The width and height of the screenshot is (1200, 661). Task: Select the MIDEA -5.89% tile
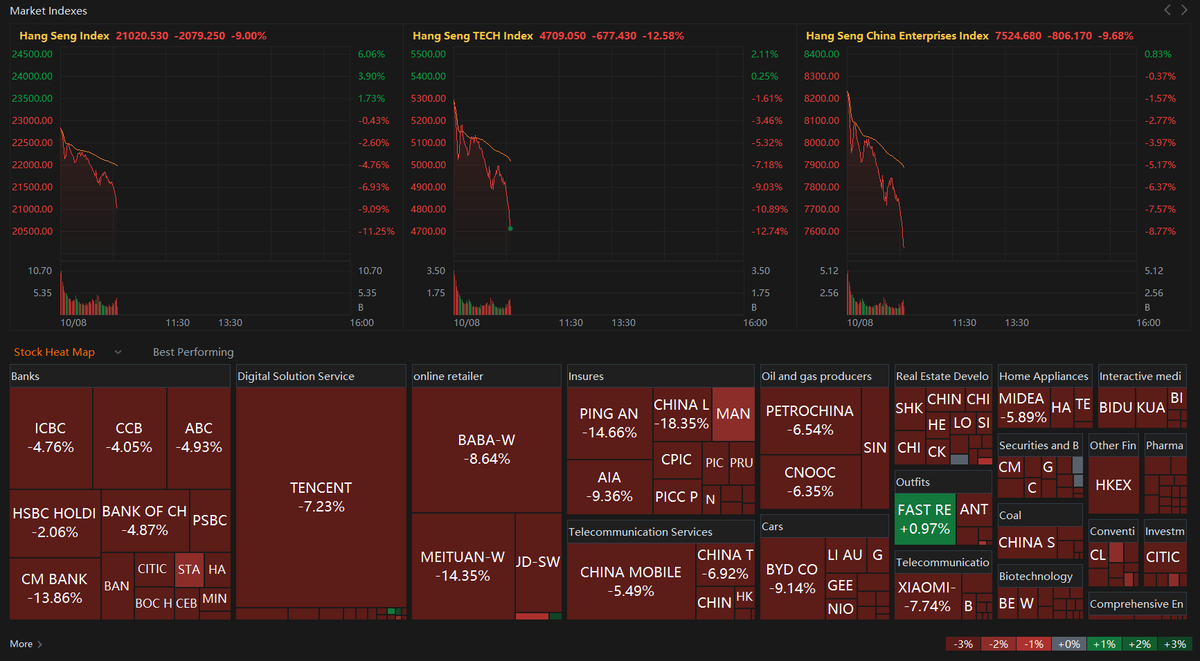(1022, 408)
